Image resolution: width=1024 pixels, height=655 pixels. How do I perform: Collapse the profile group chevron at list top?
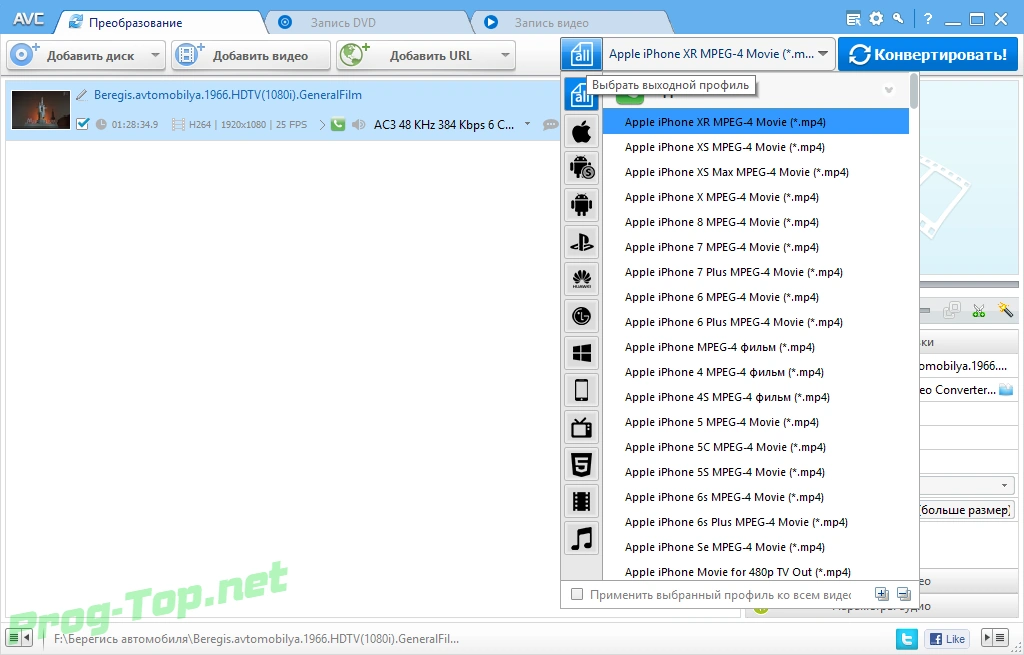tap(888, 90)
